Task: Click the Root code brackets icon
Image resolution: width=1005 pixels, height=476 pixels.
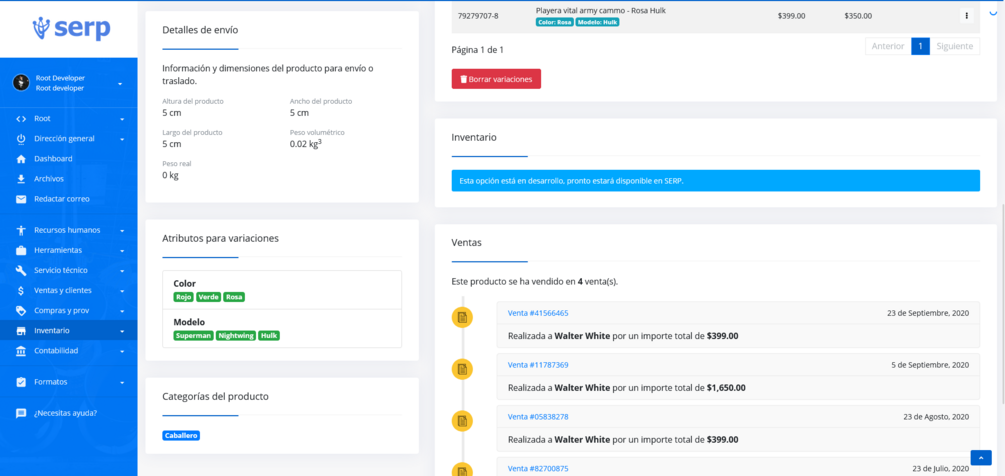Action: click(21, 119)
